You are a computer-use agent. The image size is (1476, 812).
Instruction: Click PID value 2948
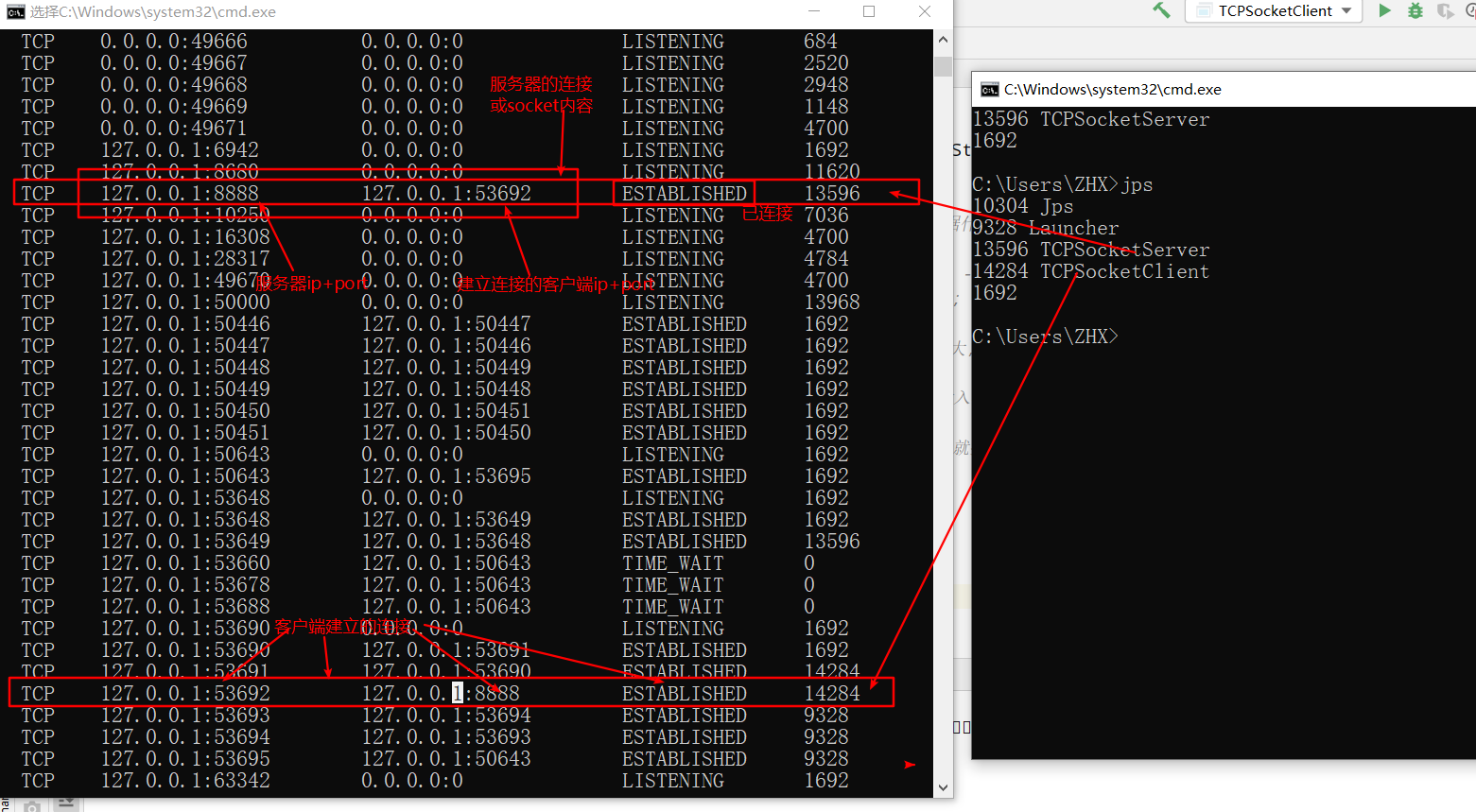(826, 85)
